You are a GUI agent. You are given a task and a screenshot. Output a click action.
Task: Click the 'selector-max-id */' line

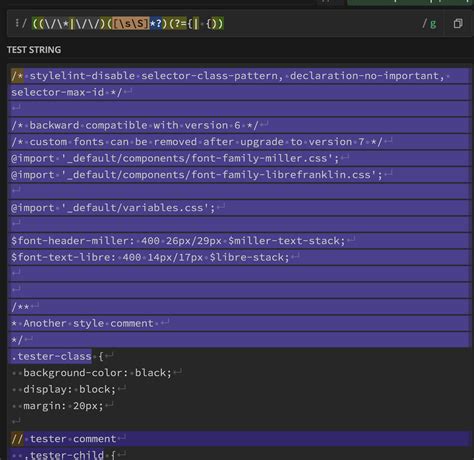[x=67, y=92]
